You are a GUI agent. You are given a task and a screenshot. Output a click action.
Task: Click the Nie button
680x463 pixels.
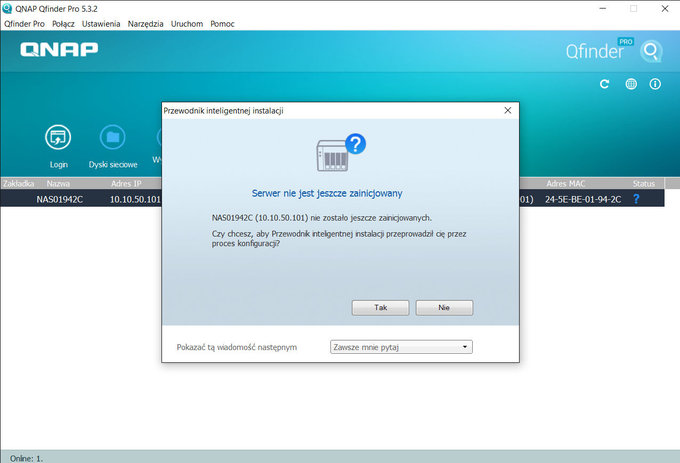click(444, 307)
